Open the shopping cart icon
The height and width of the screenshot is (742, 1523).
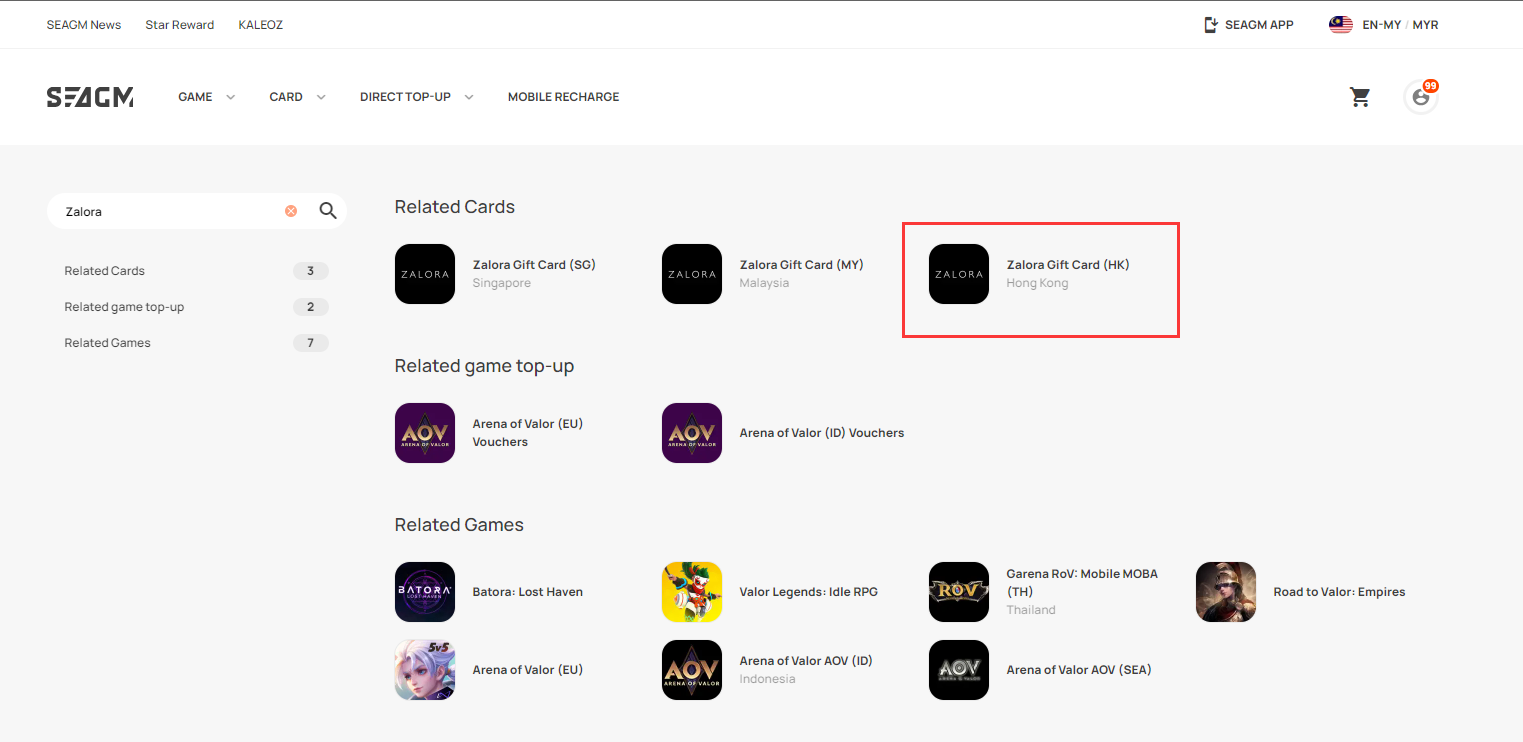tap(1359, 97)
